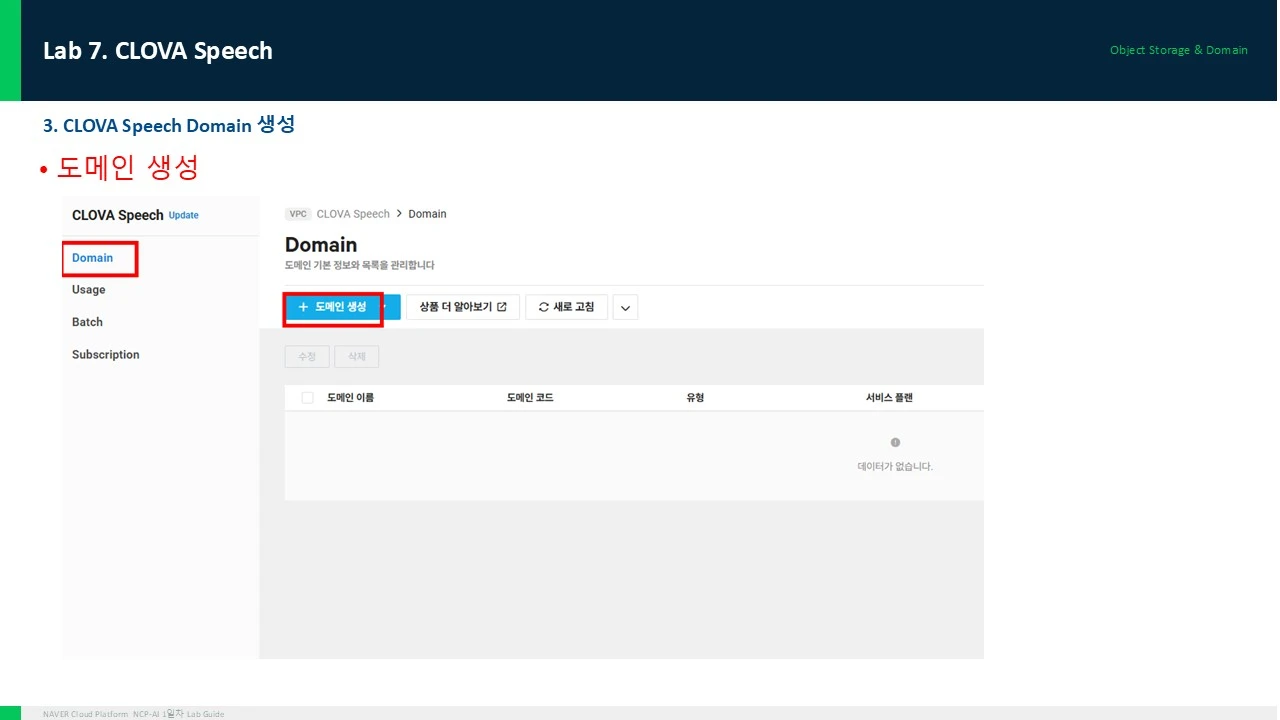
Task: Open the Domain menu in the sidebar
Action: coord(93,258)
